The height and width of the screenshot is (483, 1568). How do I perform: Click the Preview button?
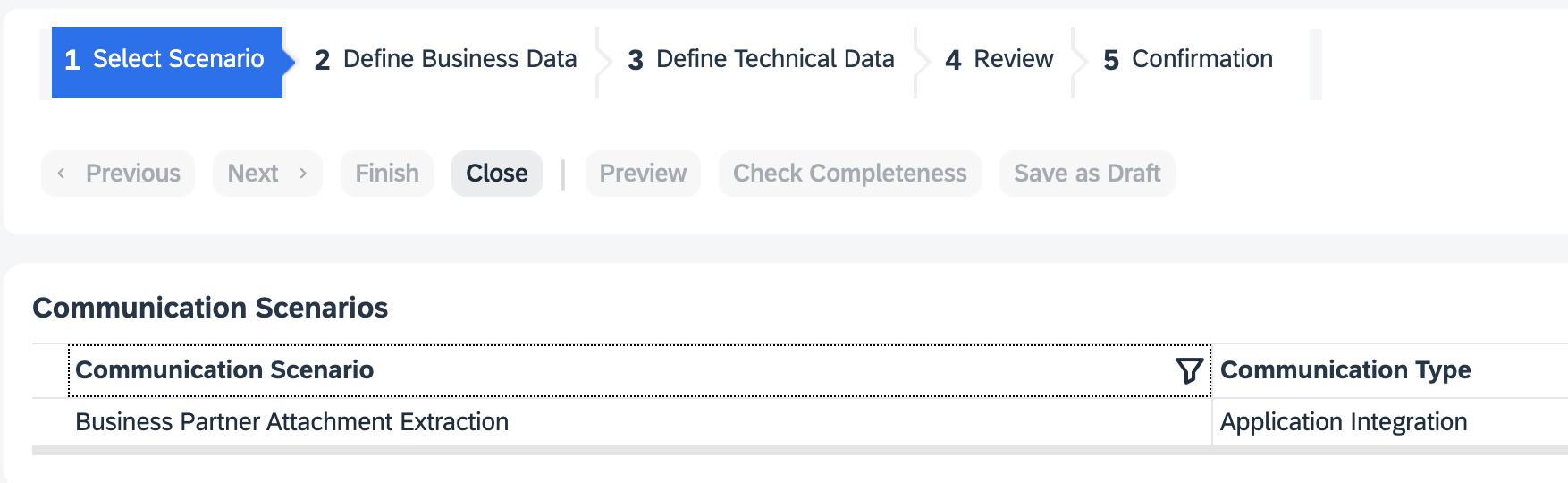(x=643, y=174)
